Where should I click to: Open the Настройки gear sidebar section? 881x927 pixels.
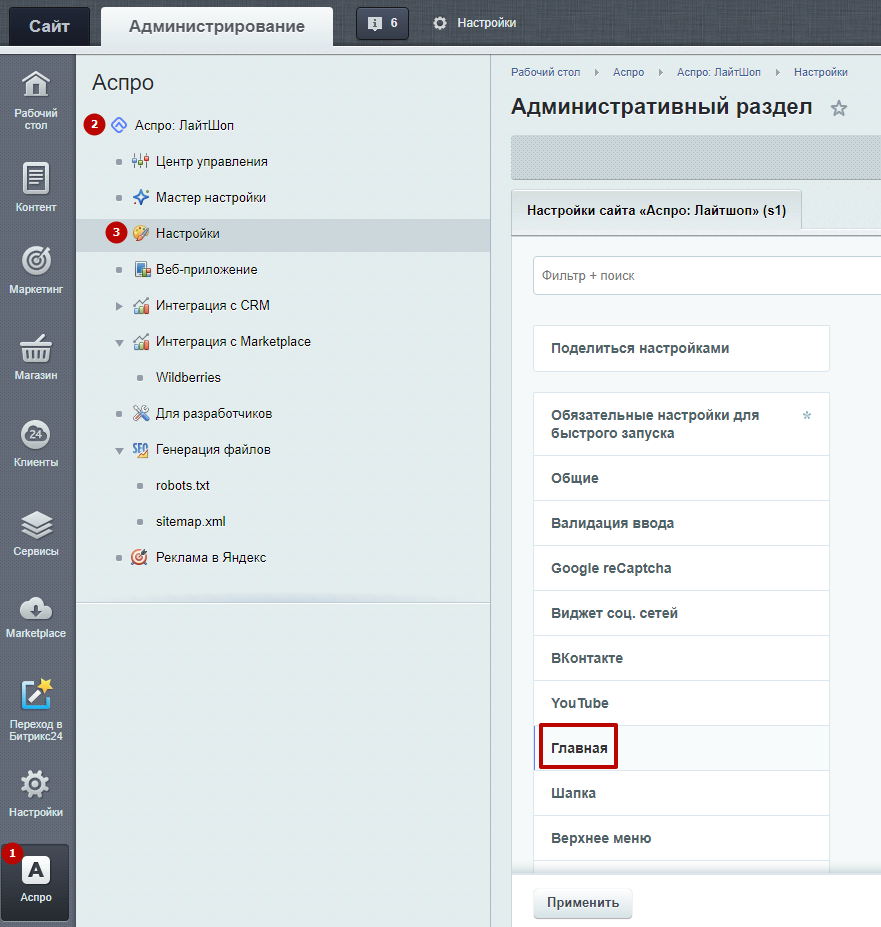[36, 793]
